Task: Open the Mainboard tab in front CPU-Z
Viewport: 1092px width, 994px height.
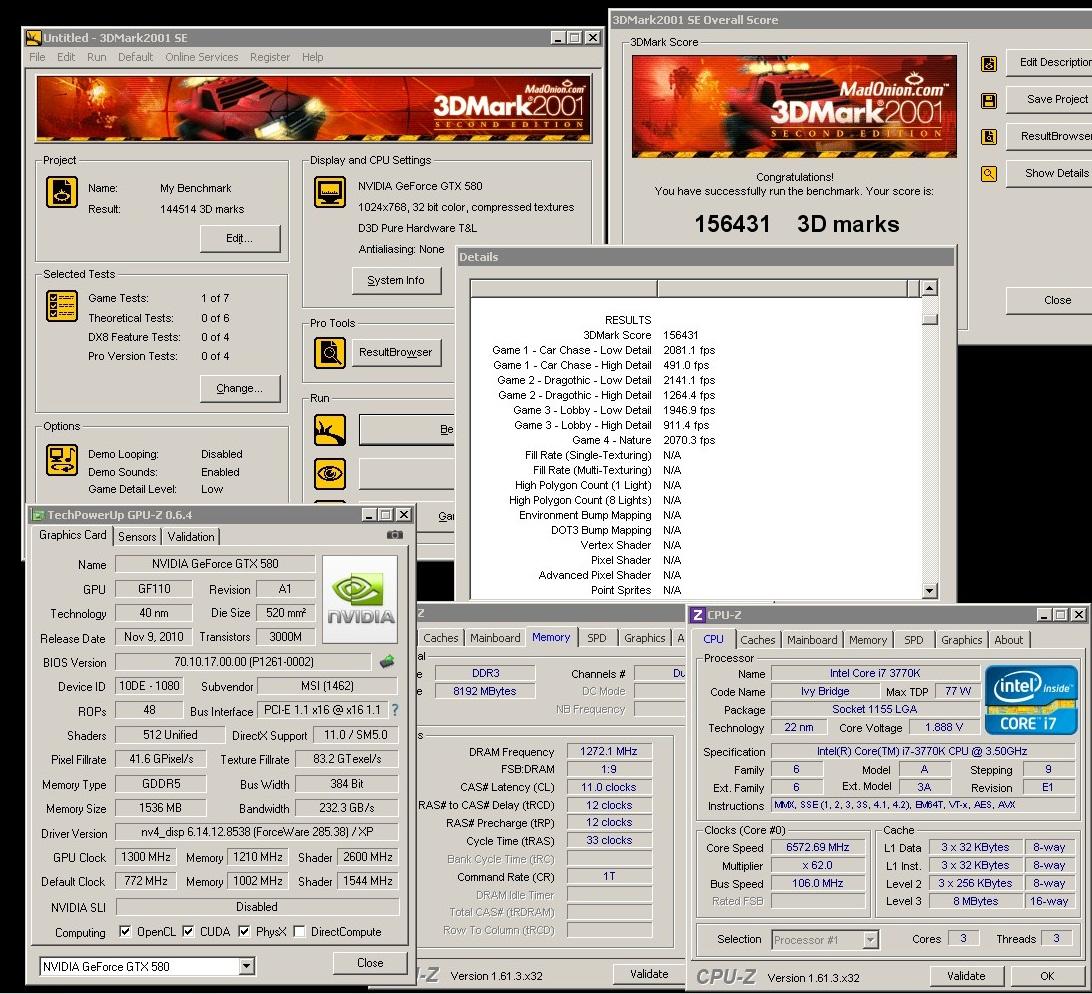Action: (812, 639)
